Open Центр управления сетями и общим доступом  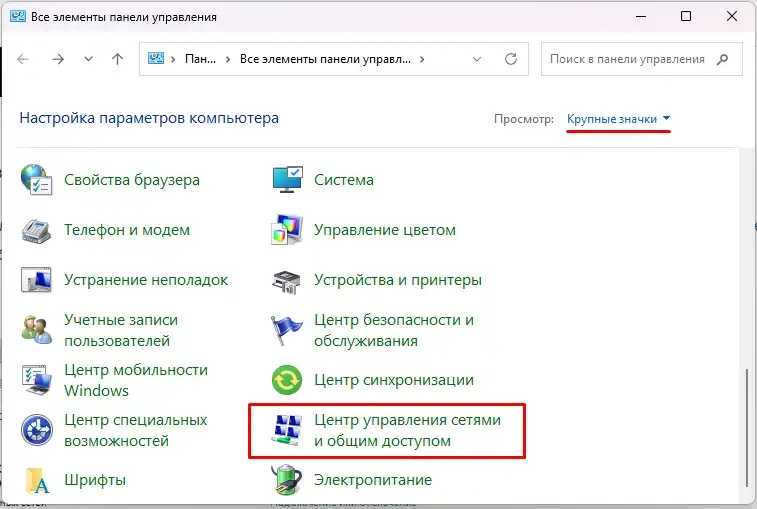coord(407,430)
